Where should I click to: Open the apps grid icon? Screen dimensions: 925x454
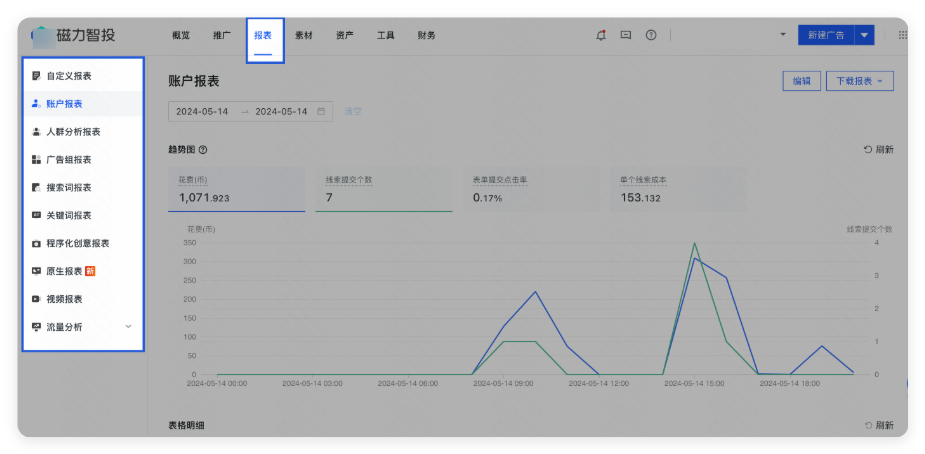(x=903, y=35)
